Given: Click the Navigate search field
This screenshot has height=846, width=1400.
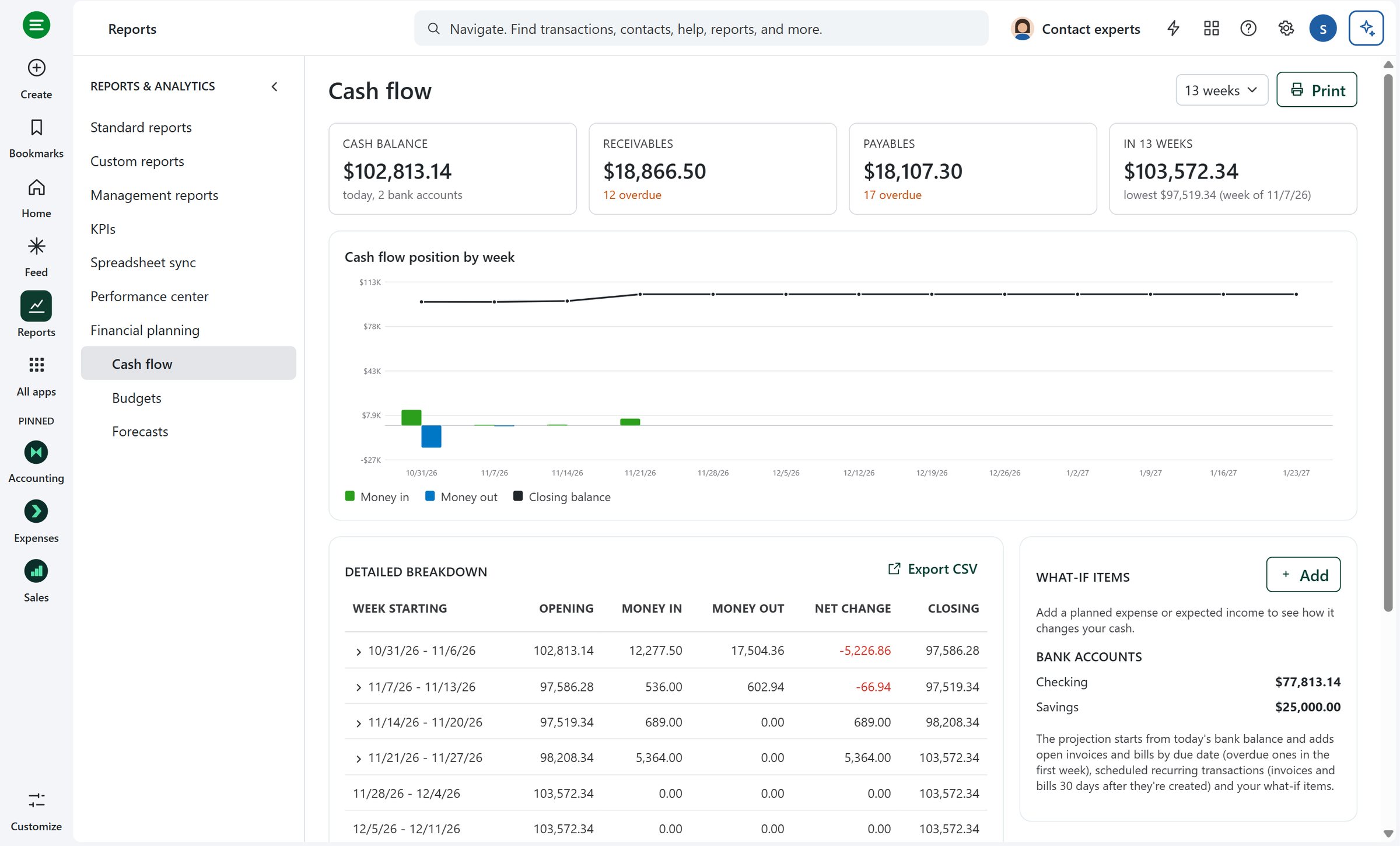Looking at the screenshot, I should 701,29.
